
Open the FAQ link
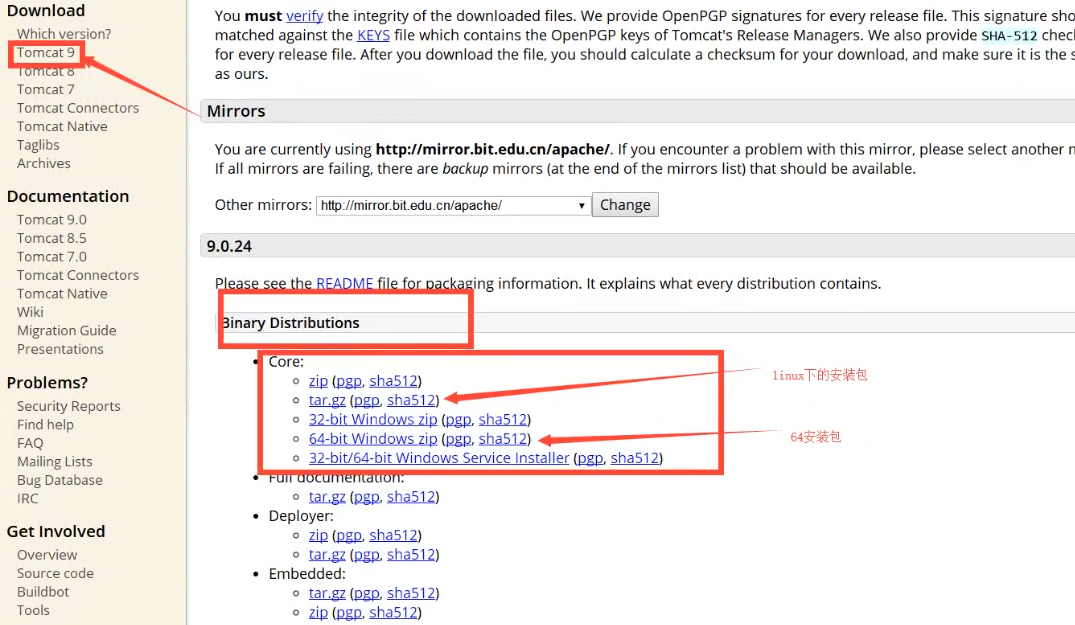tap(30, 443)
